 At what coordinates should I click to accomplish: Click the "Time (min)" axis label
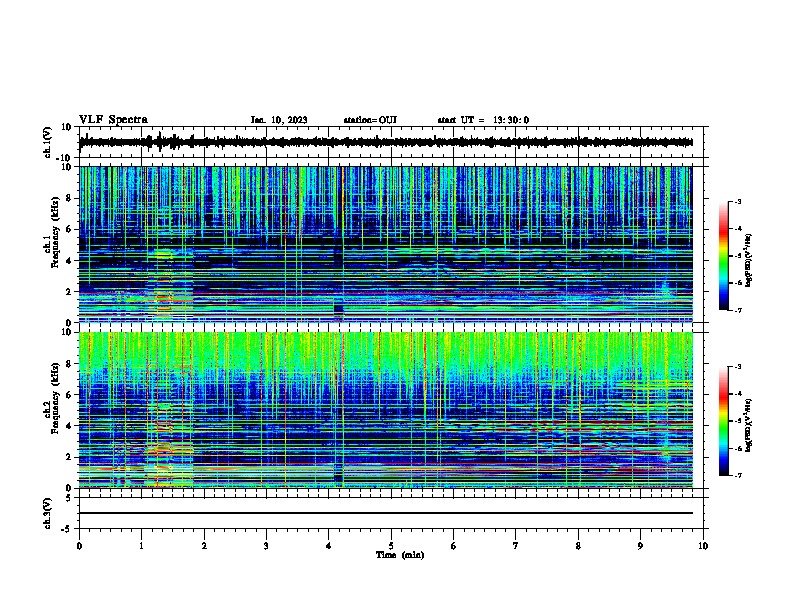coord(400,555)
